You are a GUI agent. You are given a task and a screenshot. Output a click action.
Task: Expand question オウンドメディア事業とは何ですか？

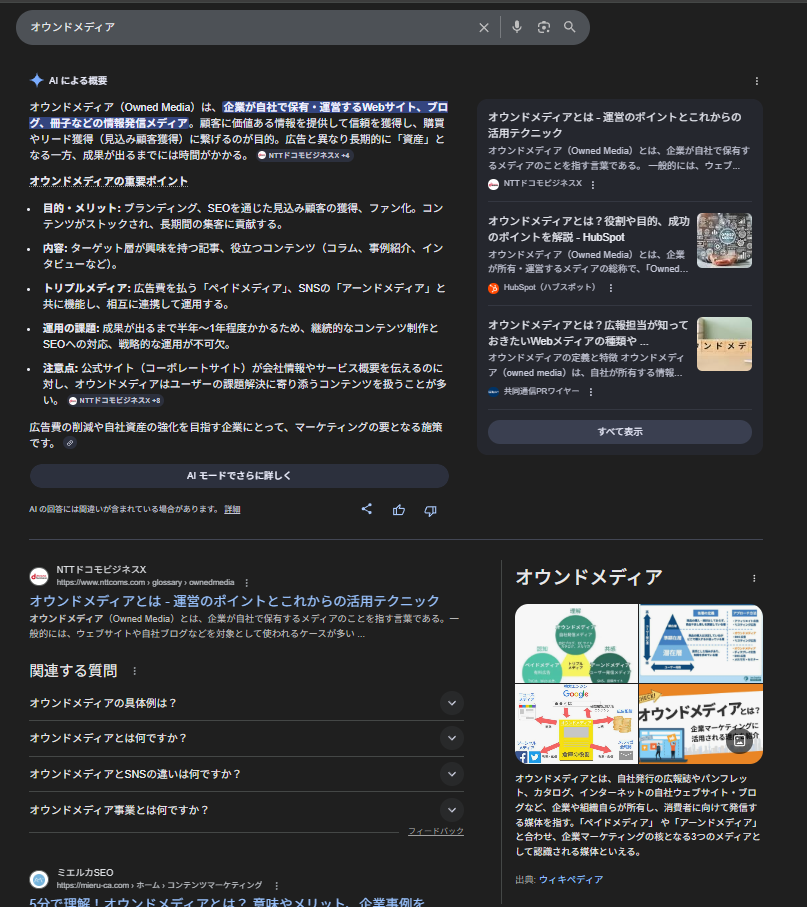tap(452, 810)
